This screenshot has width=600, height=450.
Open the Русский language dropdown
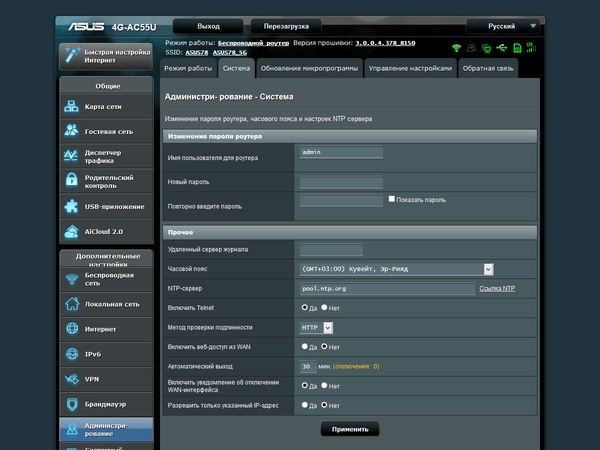505,26
